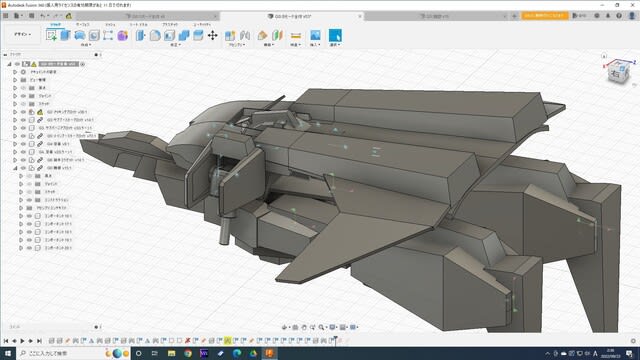
Task: Select the Joint tool in Assemble
Action: tap(245, 36)
